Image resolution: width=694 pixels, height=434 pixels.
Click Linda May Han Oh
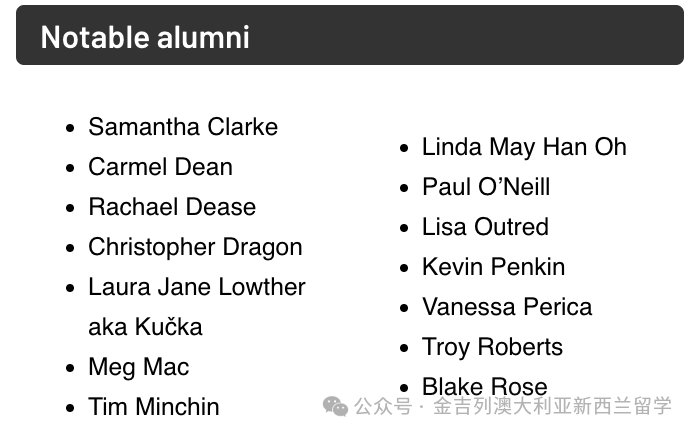pyautogui.click(x=524, y=147)
